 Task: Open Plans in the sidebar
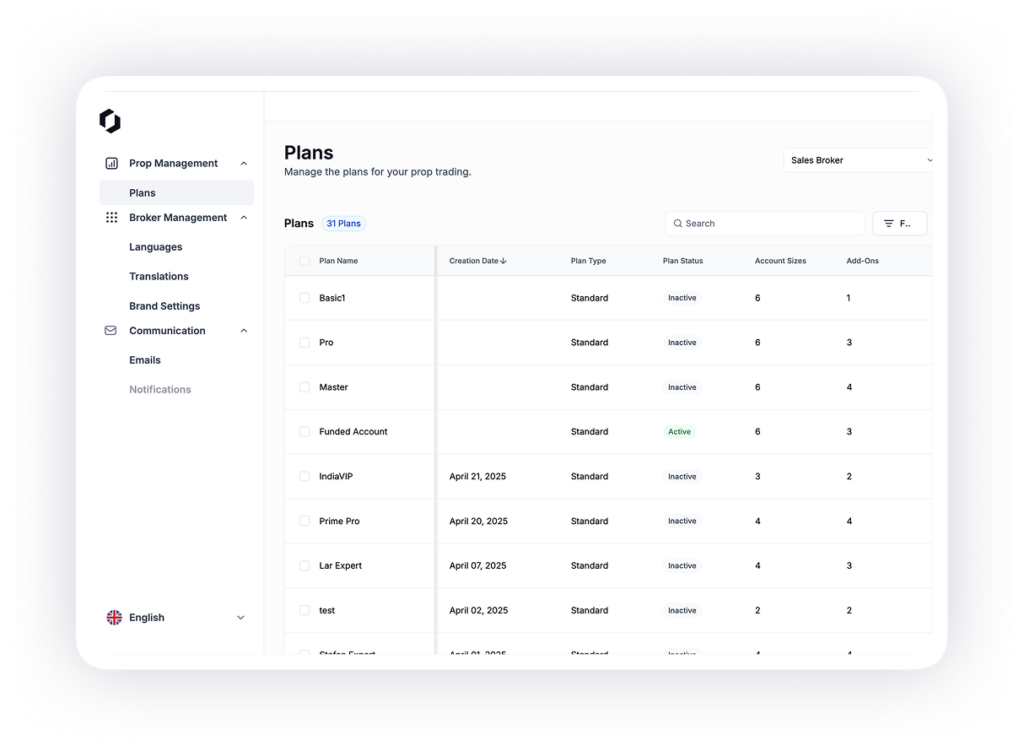[x=142, y=193]
